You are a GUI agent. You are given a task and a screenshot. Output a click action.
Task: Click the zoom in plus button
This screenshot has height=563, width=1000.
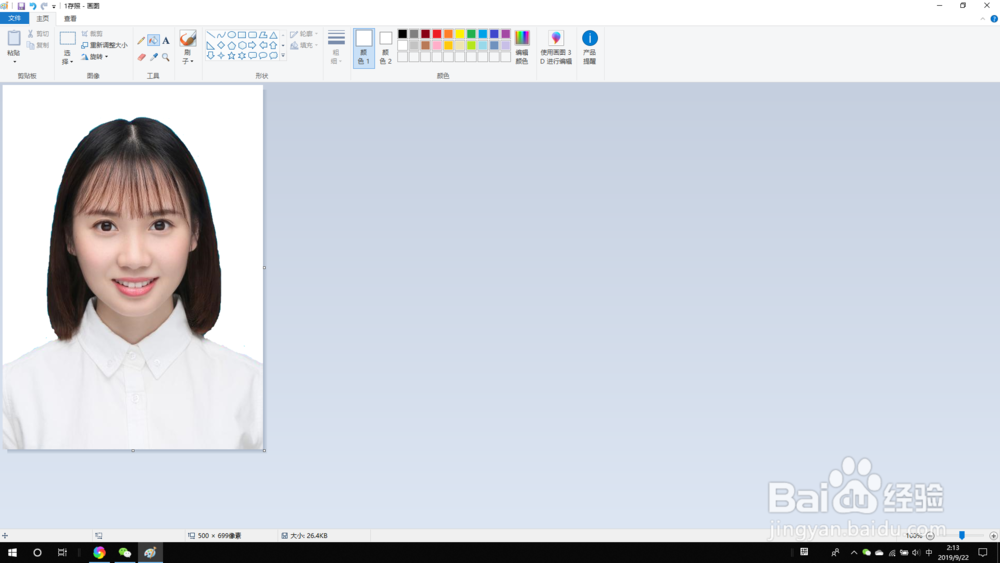[x=993, y=536]
